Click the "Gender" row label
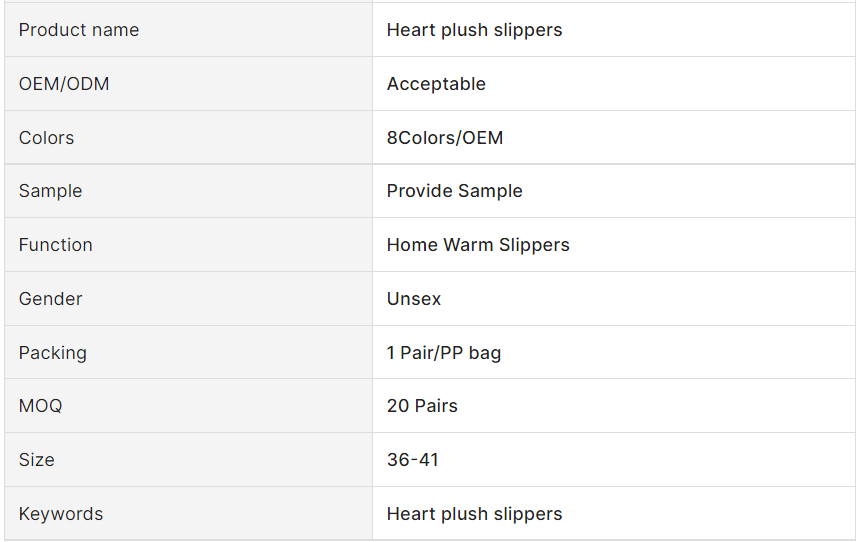This screenshot has width=859, height=542. coord(50,299)
